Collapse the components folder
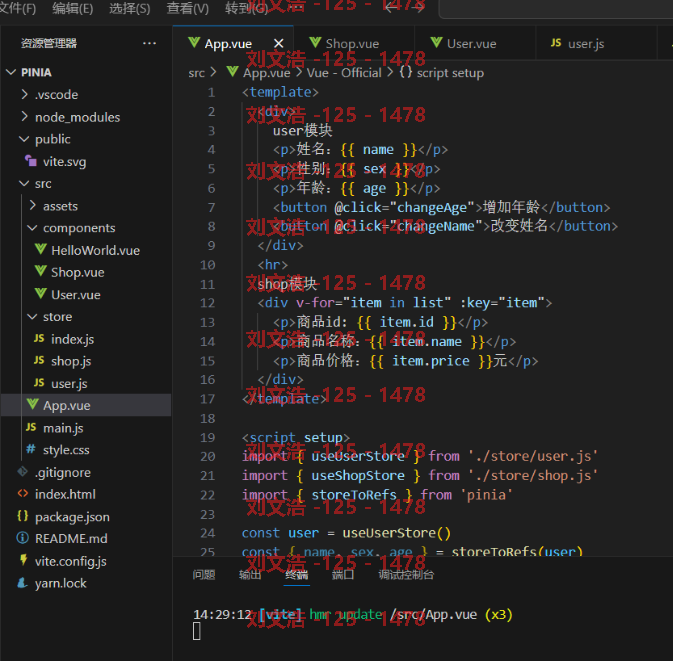673x661 pixels. pos(33,228)
